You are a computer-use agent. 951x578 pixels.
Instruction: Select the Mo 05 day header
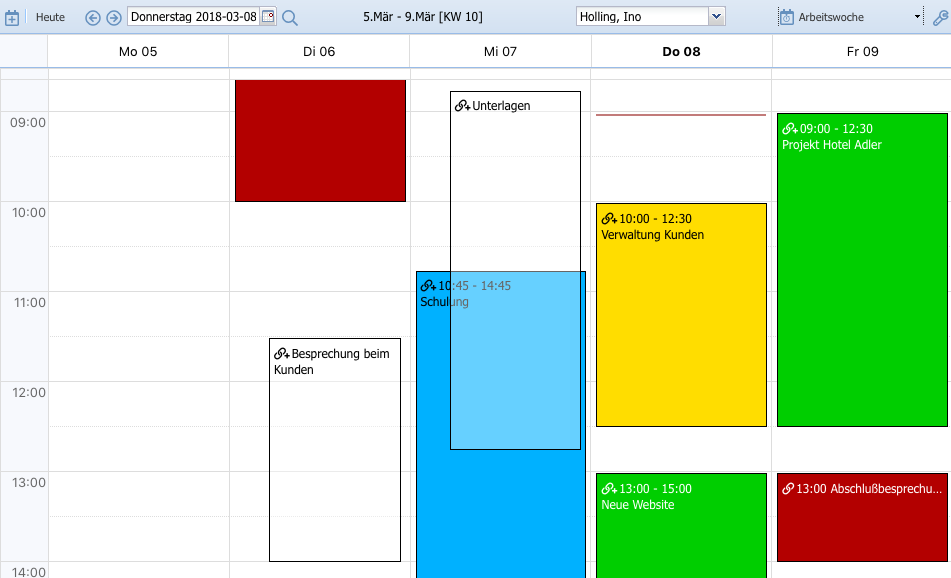(138, 51)
